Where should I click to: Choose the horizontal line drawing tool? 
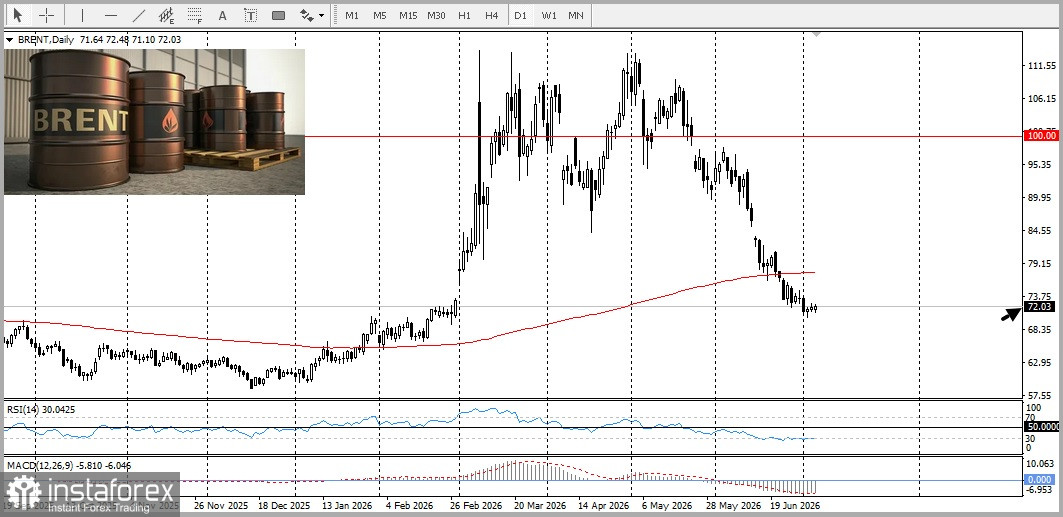(111, 15)
